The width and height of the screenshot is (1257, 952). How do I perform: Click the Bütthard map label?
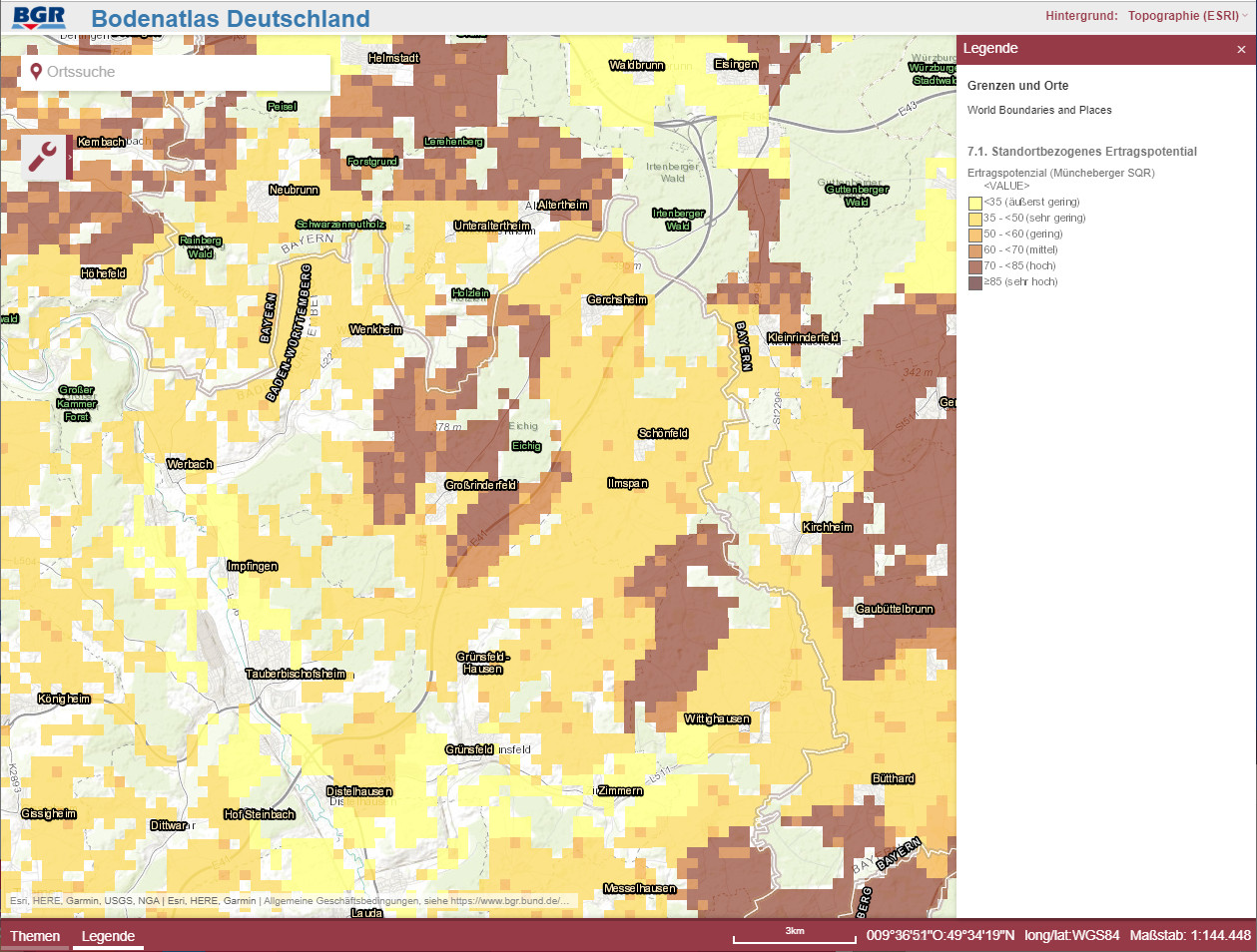[x=893, y=778]
